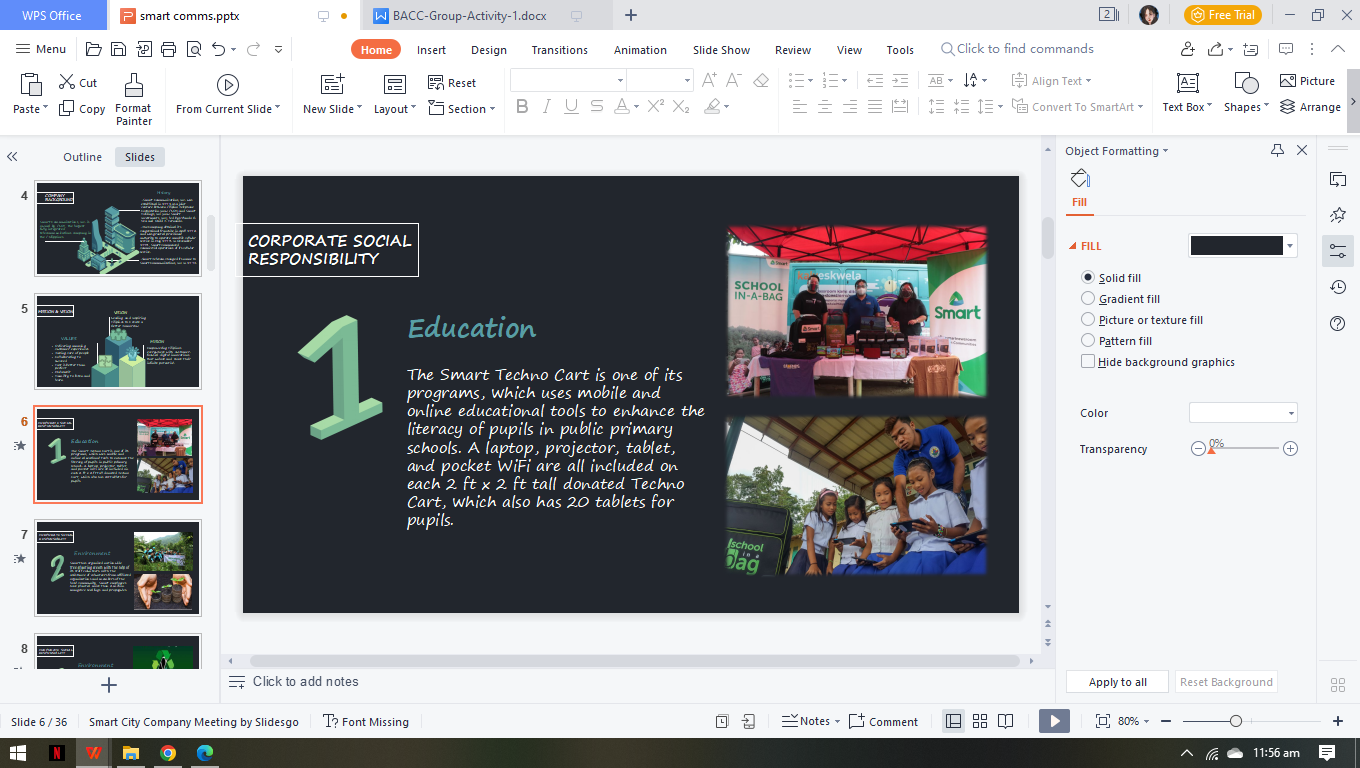1360x768 pixels.
Task: Click the Share icon in top right
Action: pyautogui.click(x=1215, y=49)
